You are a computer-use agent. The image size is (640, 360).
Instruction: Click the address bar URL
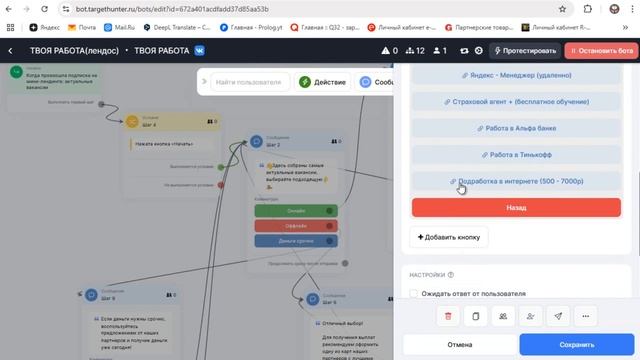172,9
